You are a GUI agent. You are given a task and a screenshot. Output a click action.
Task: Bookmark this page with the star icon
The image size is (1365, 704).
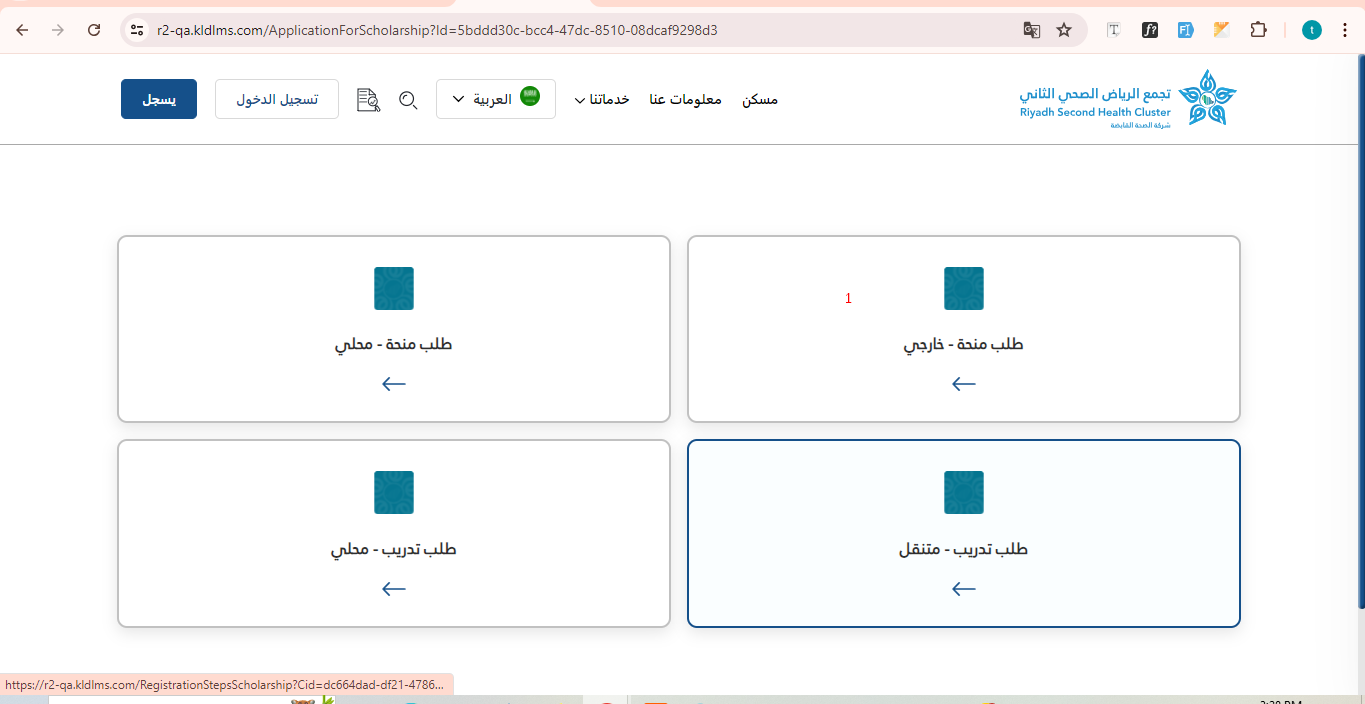(x=1064, y=30)
